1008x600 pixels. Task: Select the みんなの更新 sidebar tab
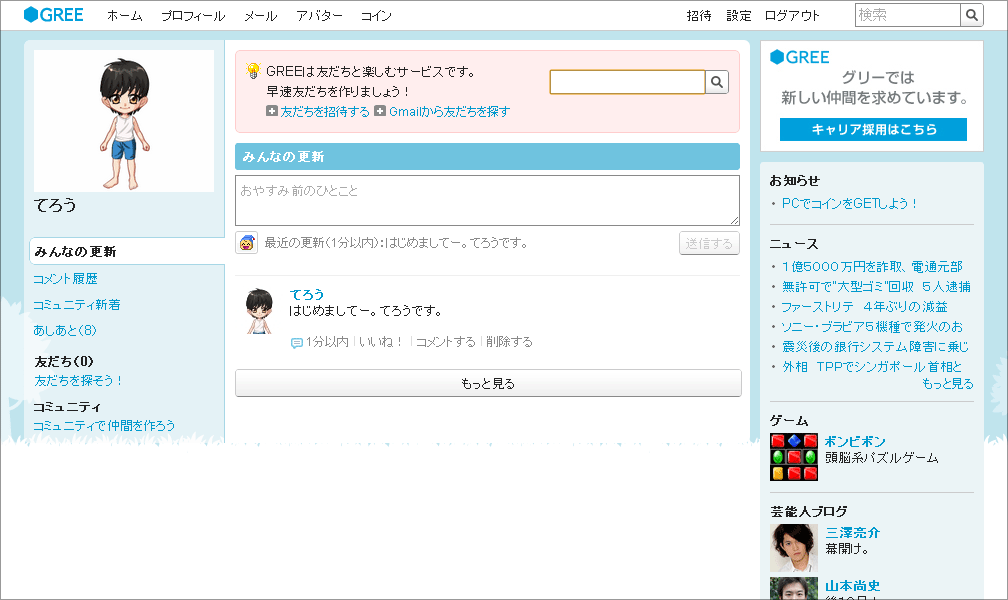click(127, 251)
